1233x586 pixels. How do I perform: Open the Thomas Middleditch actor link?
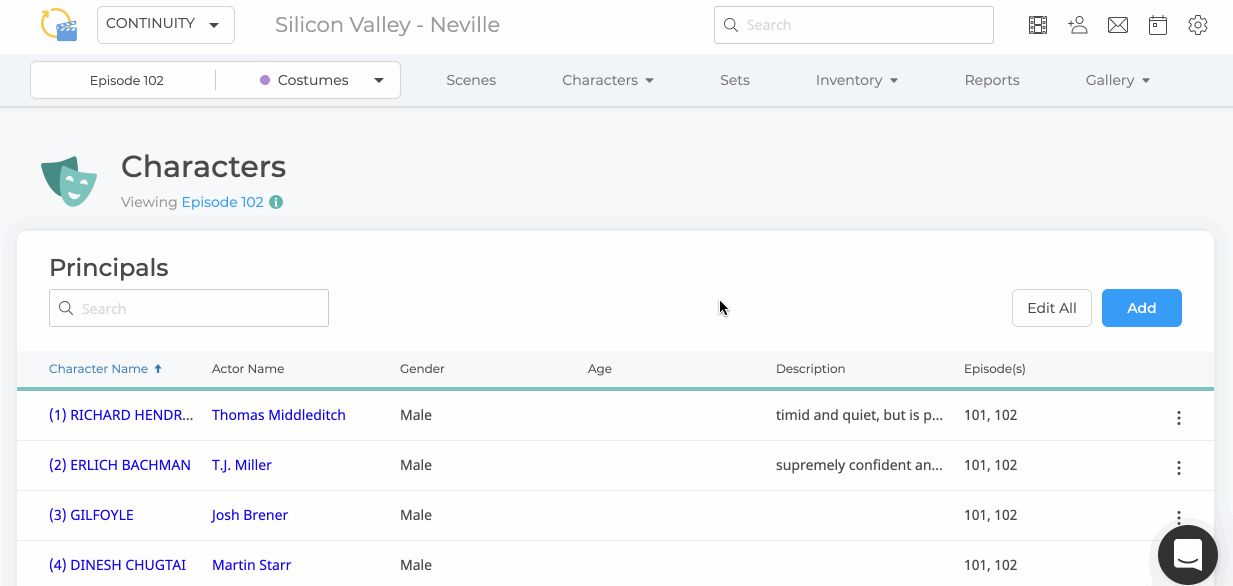[279, 415]
